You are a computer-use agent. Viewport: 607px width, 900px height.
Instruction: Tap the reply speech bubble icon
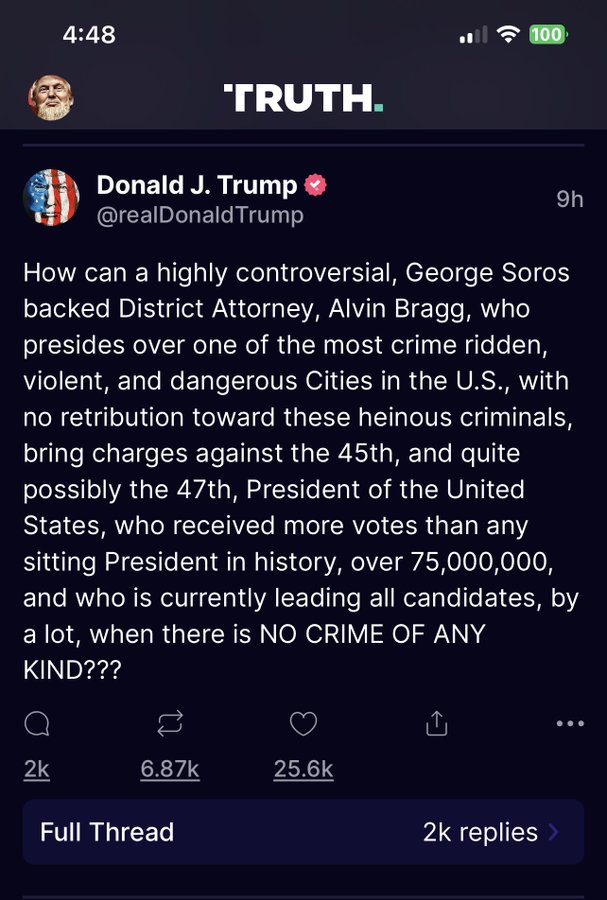[x=37, y=724]
